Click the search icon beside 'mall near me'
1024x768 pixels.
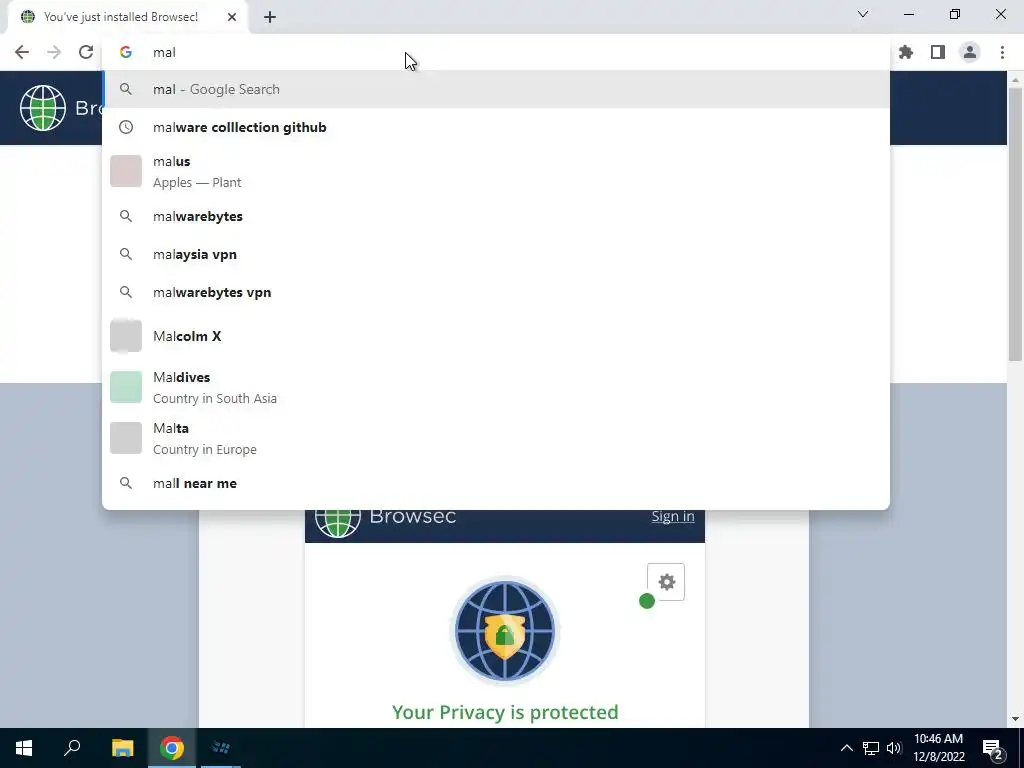pos(126,483)
